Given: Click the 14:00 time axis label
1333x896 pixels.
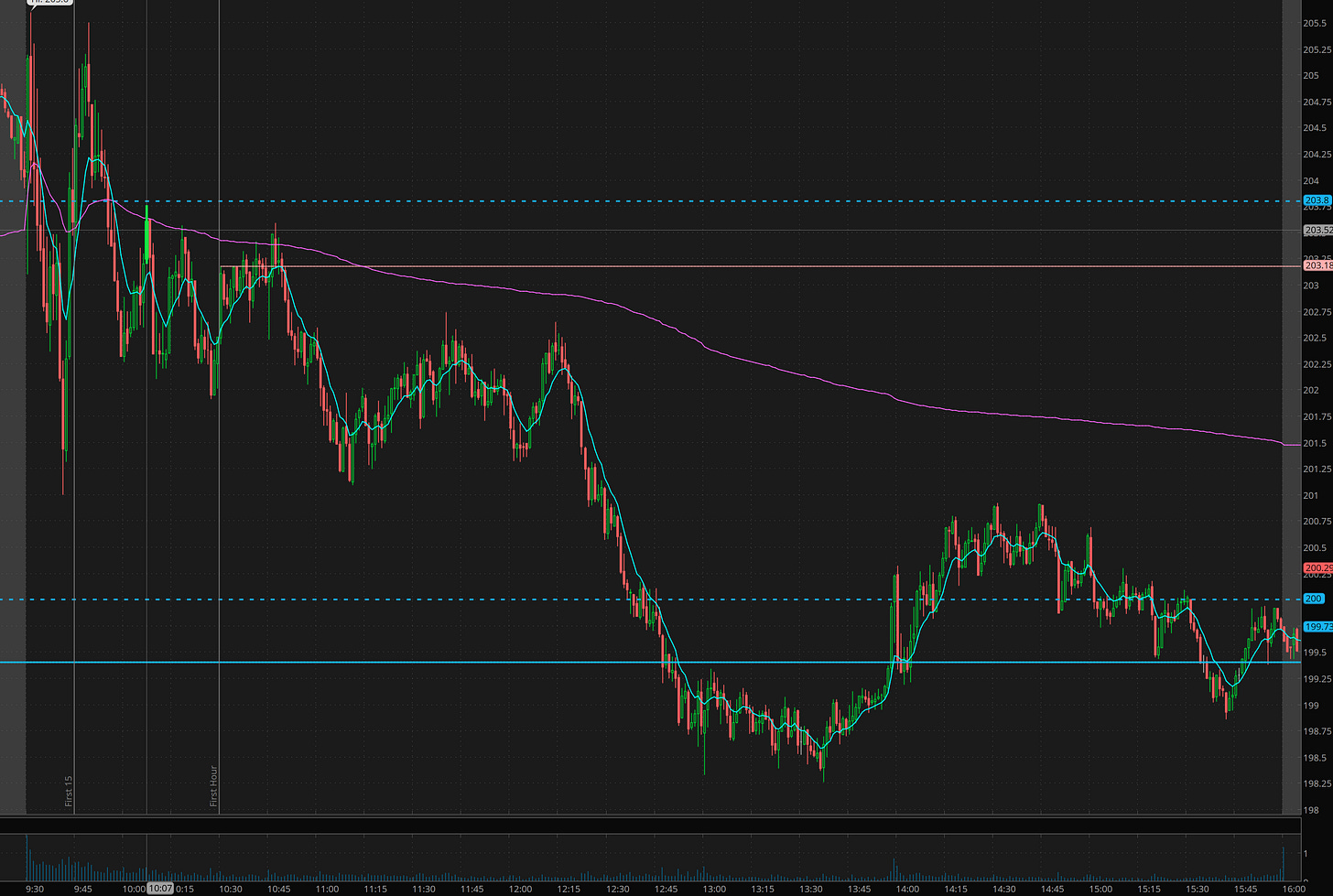Looking at the screenshot, I should coord(907,889).
